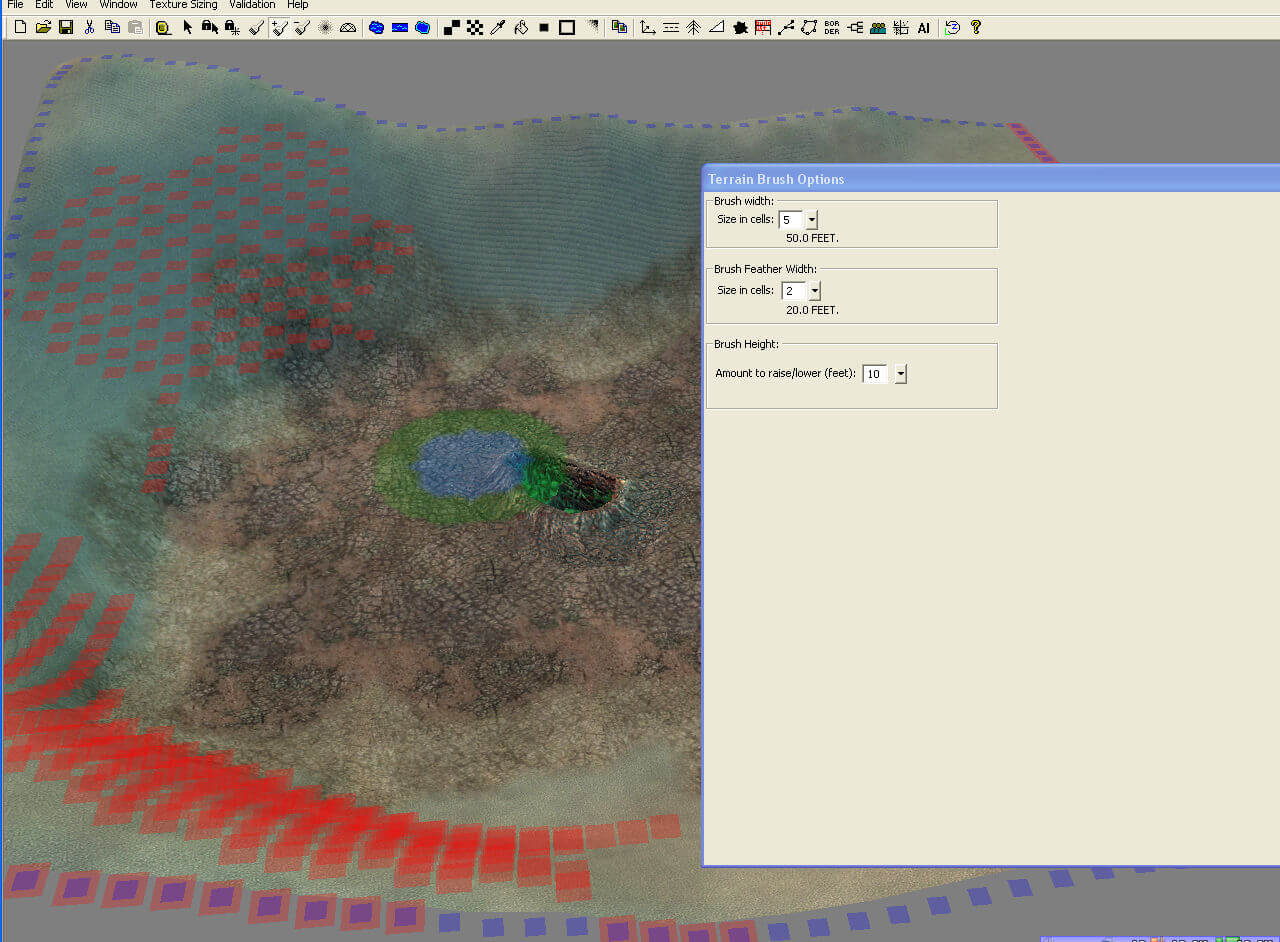
Task: Select the lower terrain brush with minus
Action: click(x=302, y=27)
